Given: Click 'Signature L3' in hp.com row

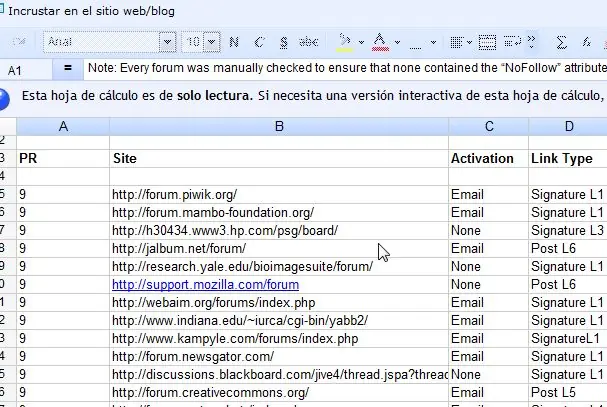Looking at the screenshot, I should click(x=567, y=230).
